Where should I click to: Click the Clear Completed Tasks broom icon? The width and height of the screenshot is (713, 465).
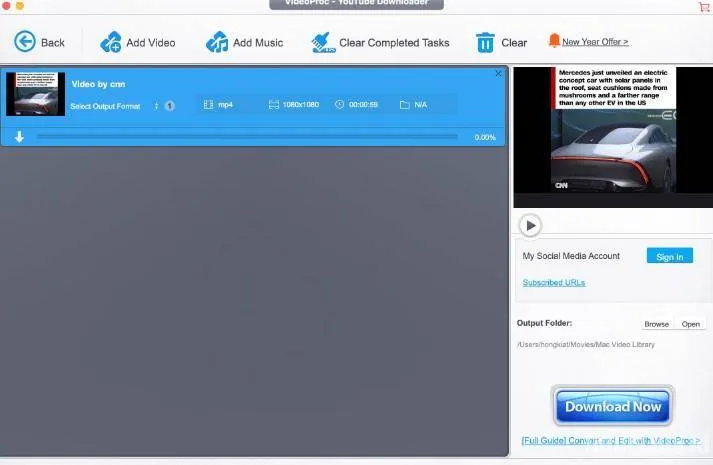coord(322,42)
